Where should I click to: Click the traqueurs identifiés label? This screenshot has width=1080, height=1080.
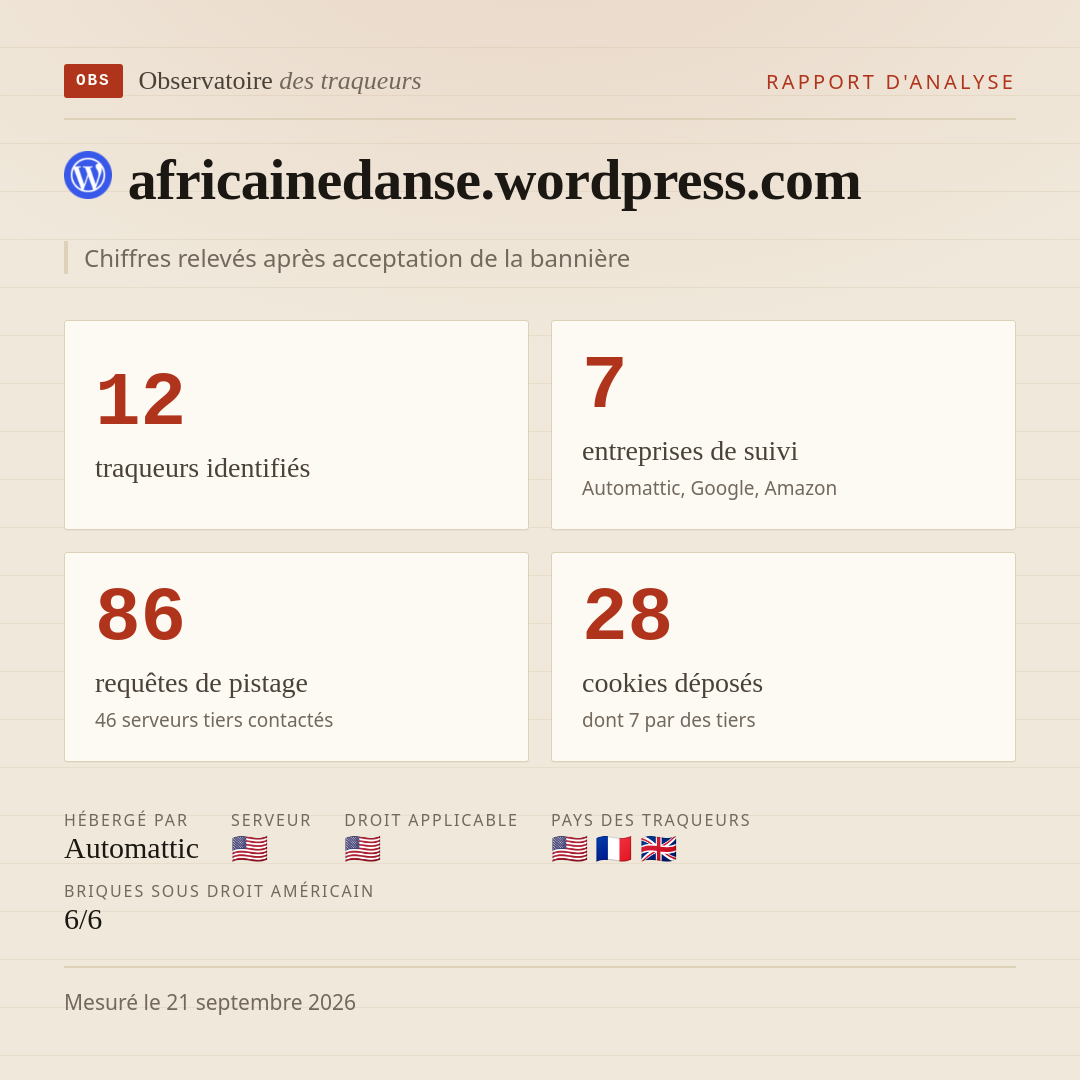[202, 468]
